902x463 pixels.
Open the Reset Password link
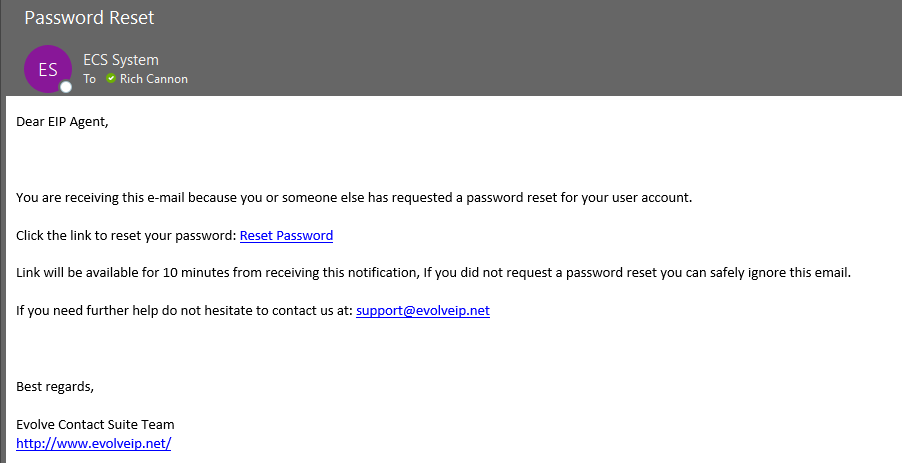[x=286, y=236]
